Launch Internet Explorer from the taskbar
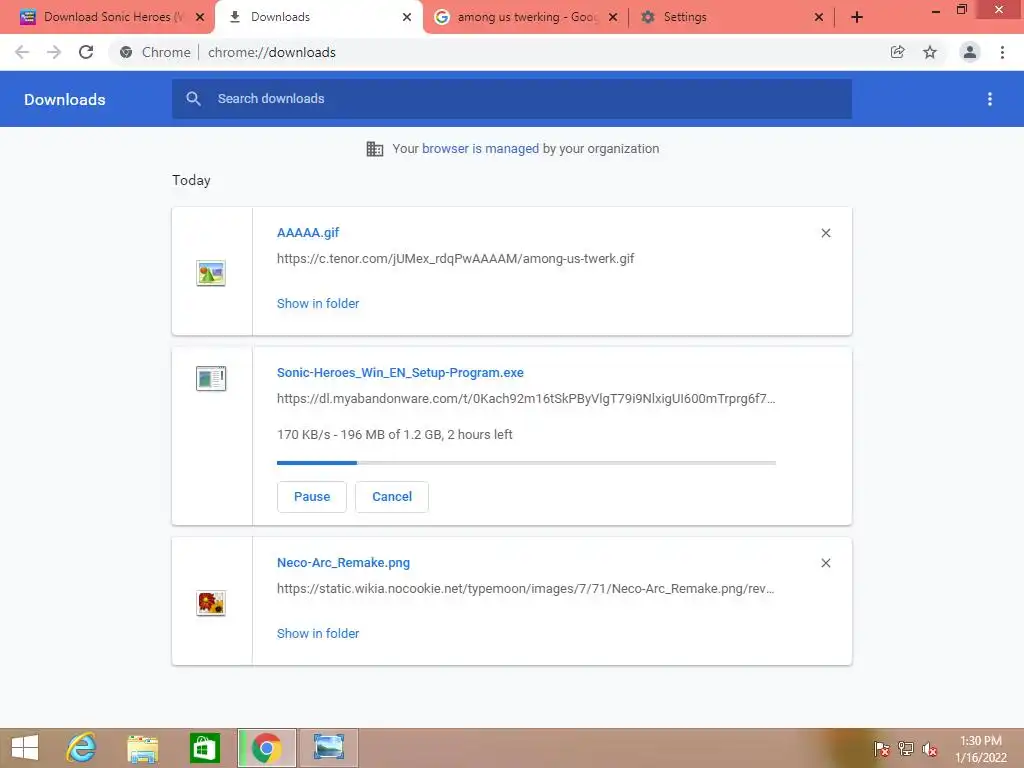 click(x=81, y=748)
